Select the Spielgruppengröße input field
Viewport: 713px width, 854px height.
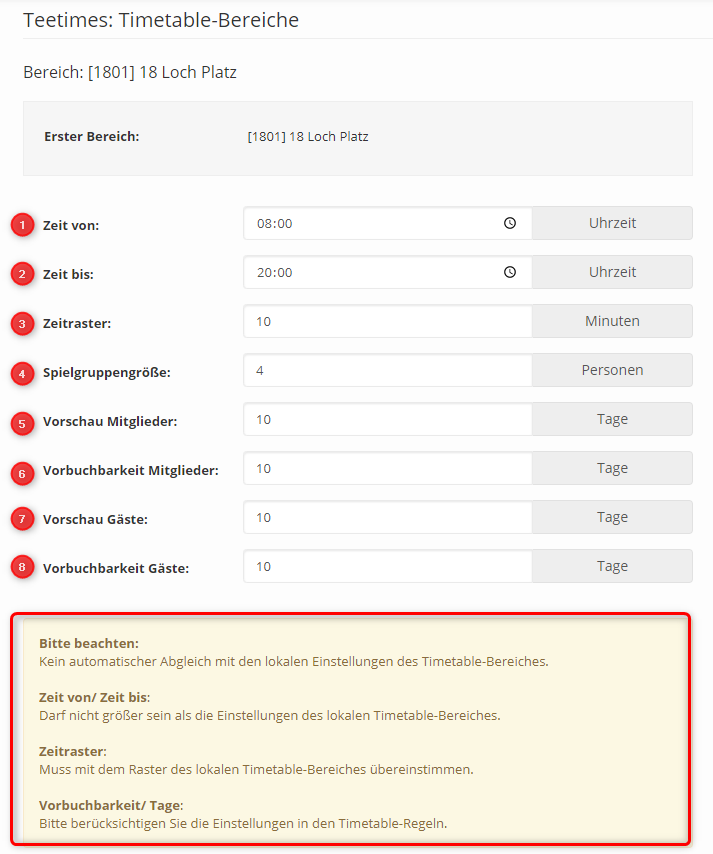[387, 370]
